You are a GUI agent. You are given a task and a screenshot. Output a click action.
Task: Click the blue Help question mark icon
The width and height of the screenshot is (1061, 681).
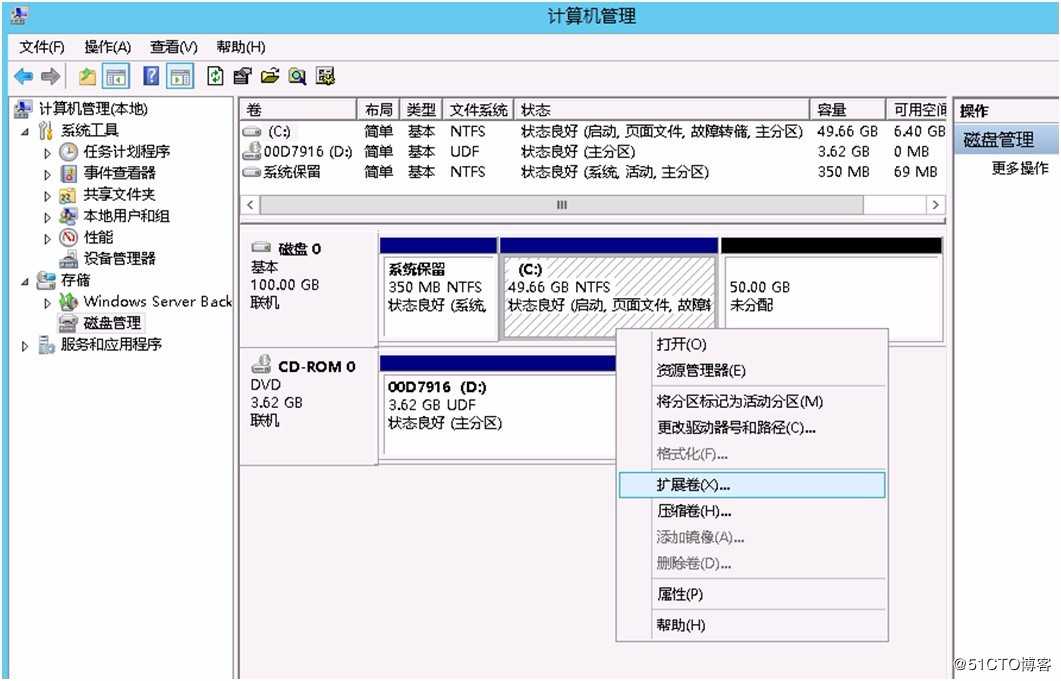(152, 76)
